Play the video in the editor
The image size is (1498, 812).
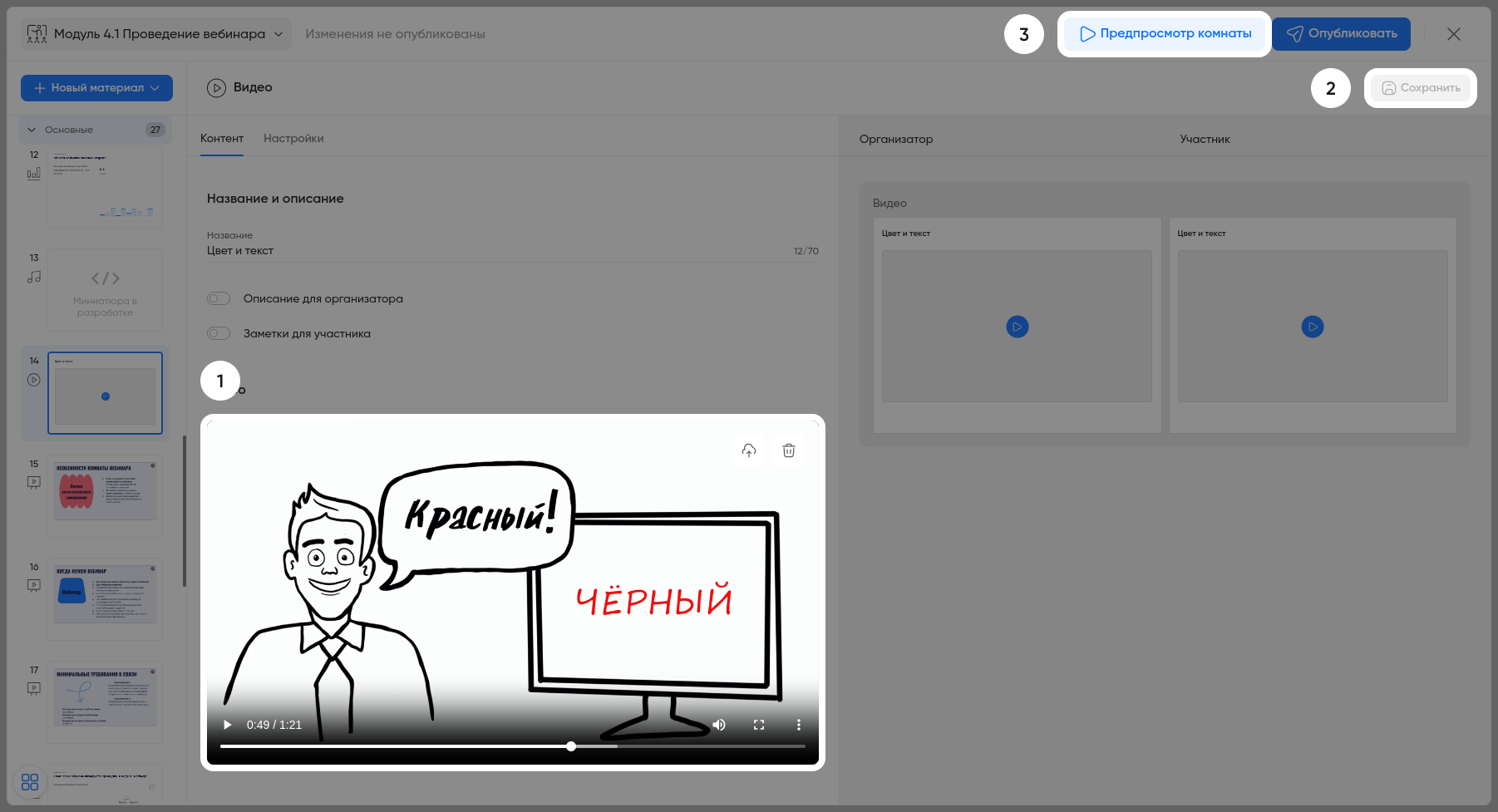point(228,725)
